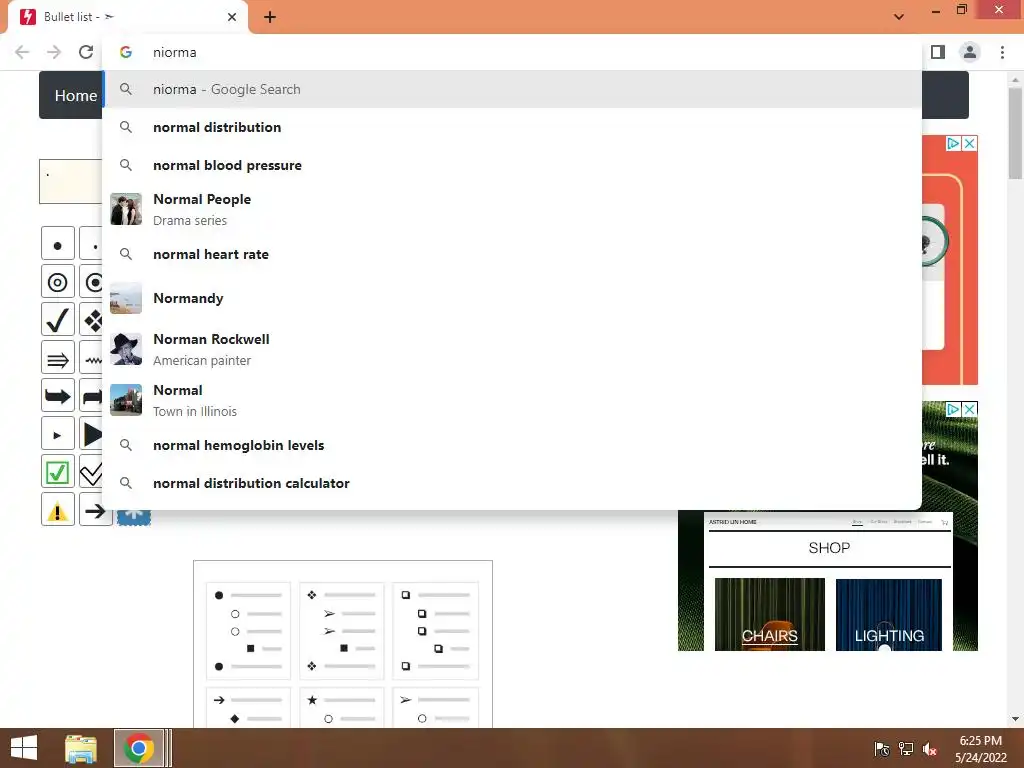The image size is (1024, 768).
Task: Click the address bar text niorma
Action: (x=174, y=52)
